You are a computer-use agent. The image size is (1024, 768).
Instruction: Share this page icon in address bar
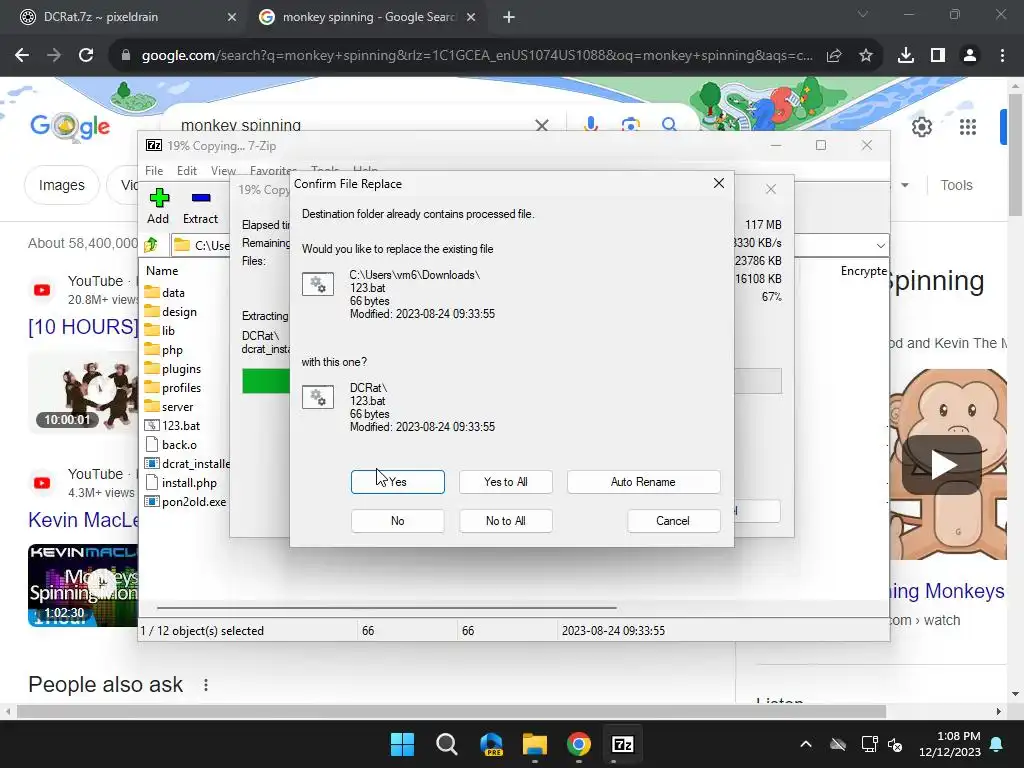click(834, 56)
